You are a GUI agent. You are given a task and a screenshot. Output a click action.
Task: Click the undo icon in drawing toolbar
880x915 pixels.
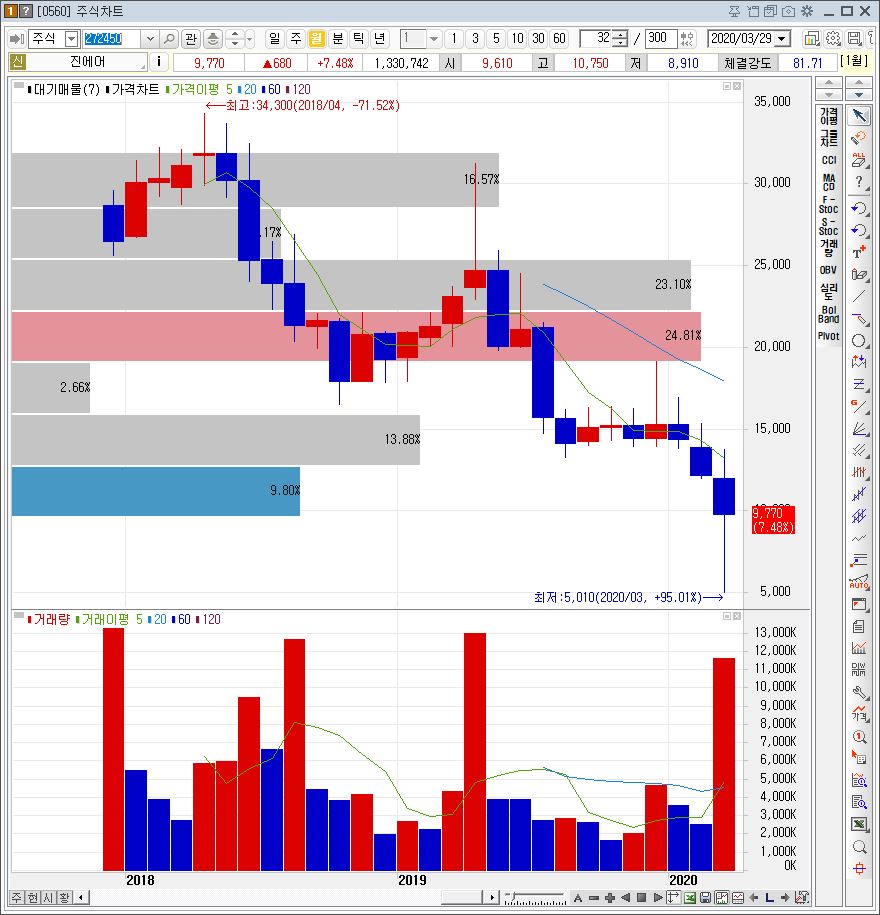coord(859,208)
